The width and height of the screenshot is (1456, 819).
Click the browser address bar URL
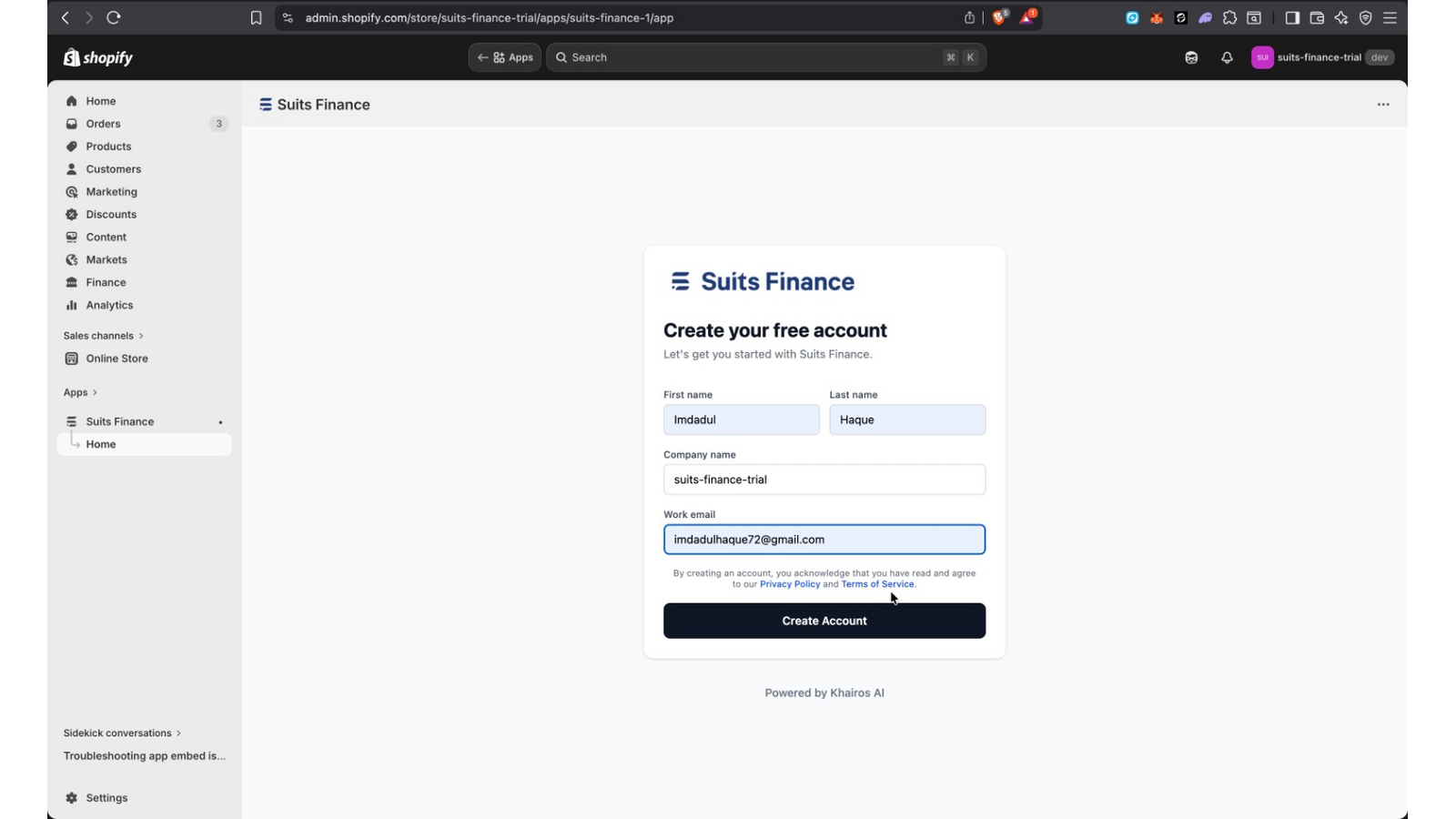click(x=490, y=17)
